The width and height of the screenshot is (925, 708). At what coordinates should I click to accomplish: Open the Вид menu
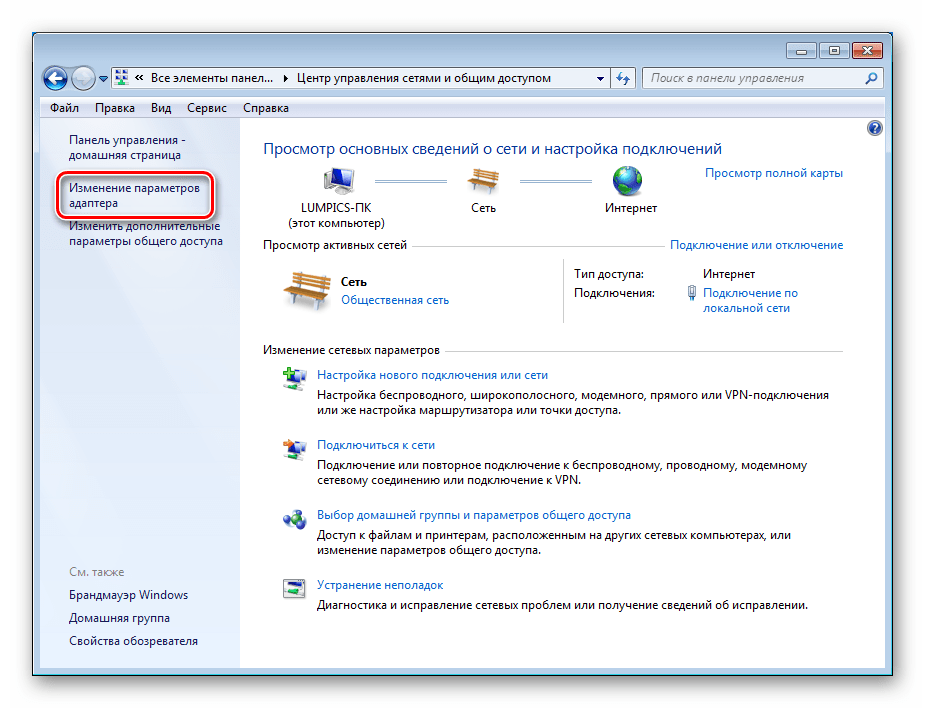160,108
